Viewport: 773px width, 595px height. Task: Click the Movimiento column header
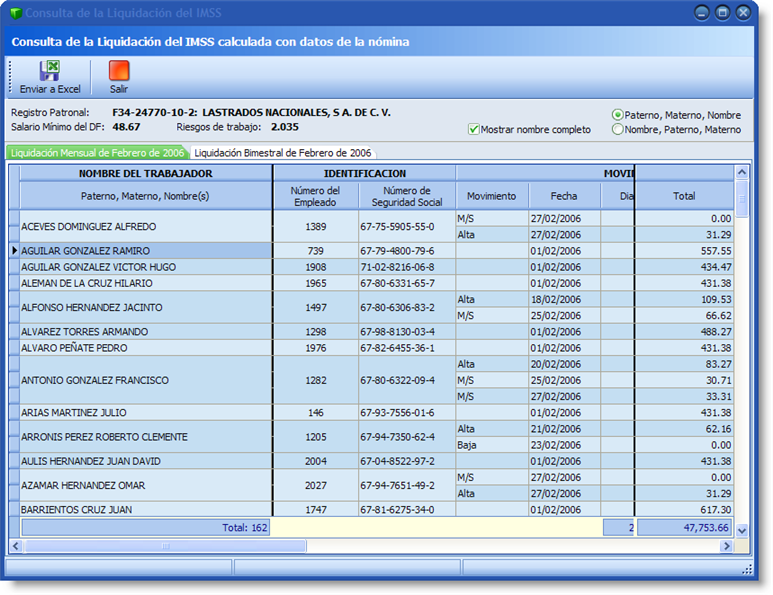coord(492,196)
